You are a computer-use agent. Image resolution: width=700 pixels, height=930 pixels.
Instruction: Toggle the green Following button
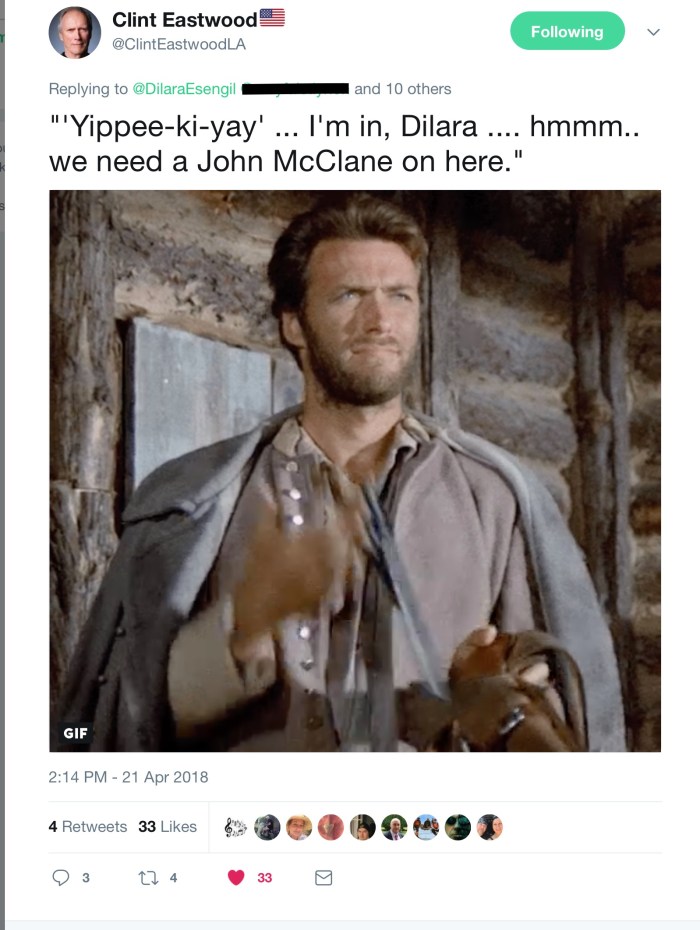[x=567, y=31]
